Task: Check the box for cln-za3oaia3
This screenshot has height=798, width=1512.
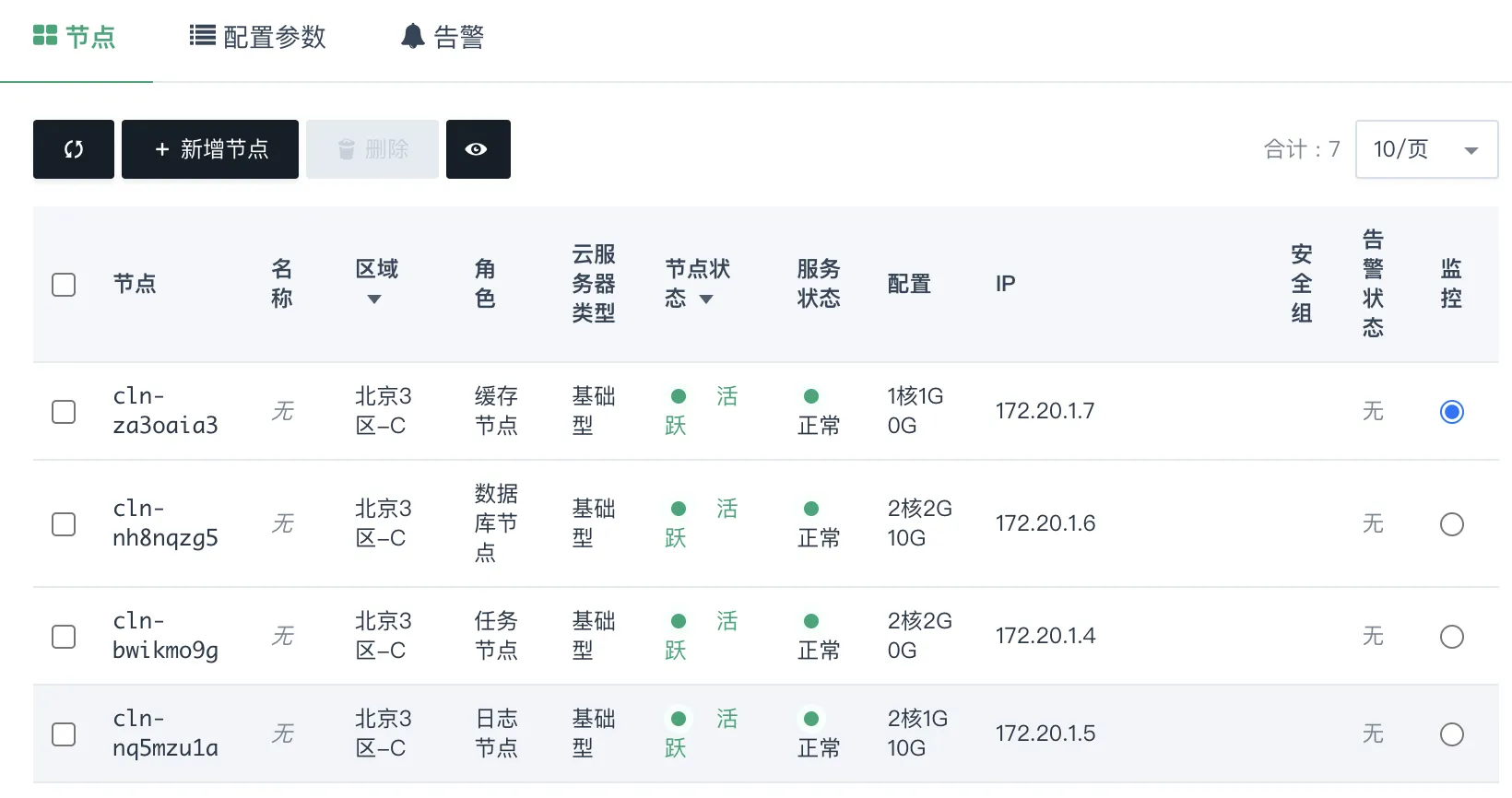Action: pyautogui.click(x=64, y=412)
